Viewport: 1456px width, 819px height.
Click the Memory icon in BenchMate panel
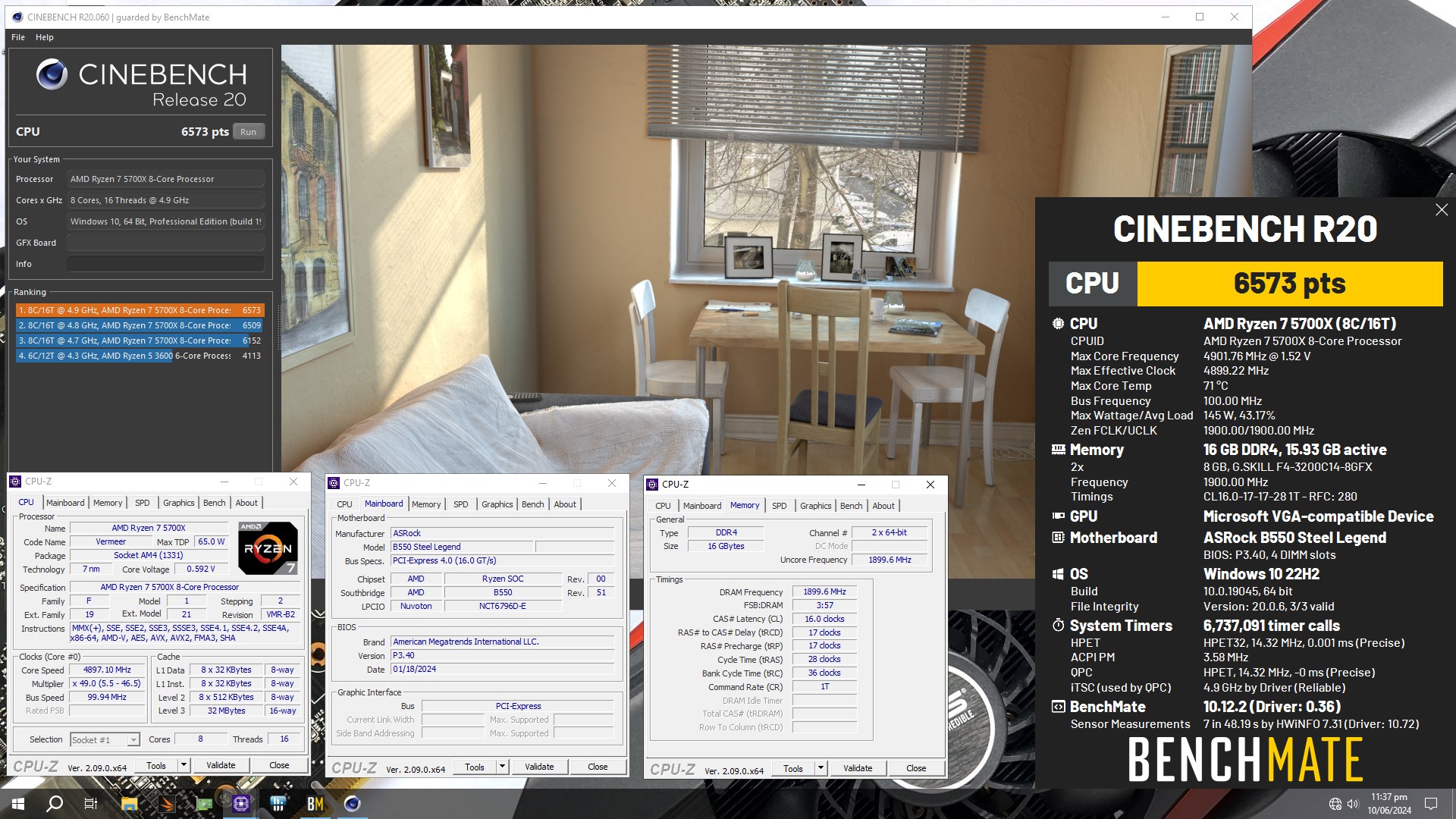click(x=1058, y=450)
